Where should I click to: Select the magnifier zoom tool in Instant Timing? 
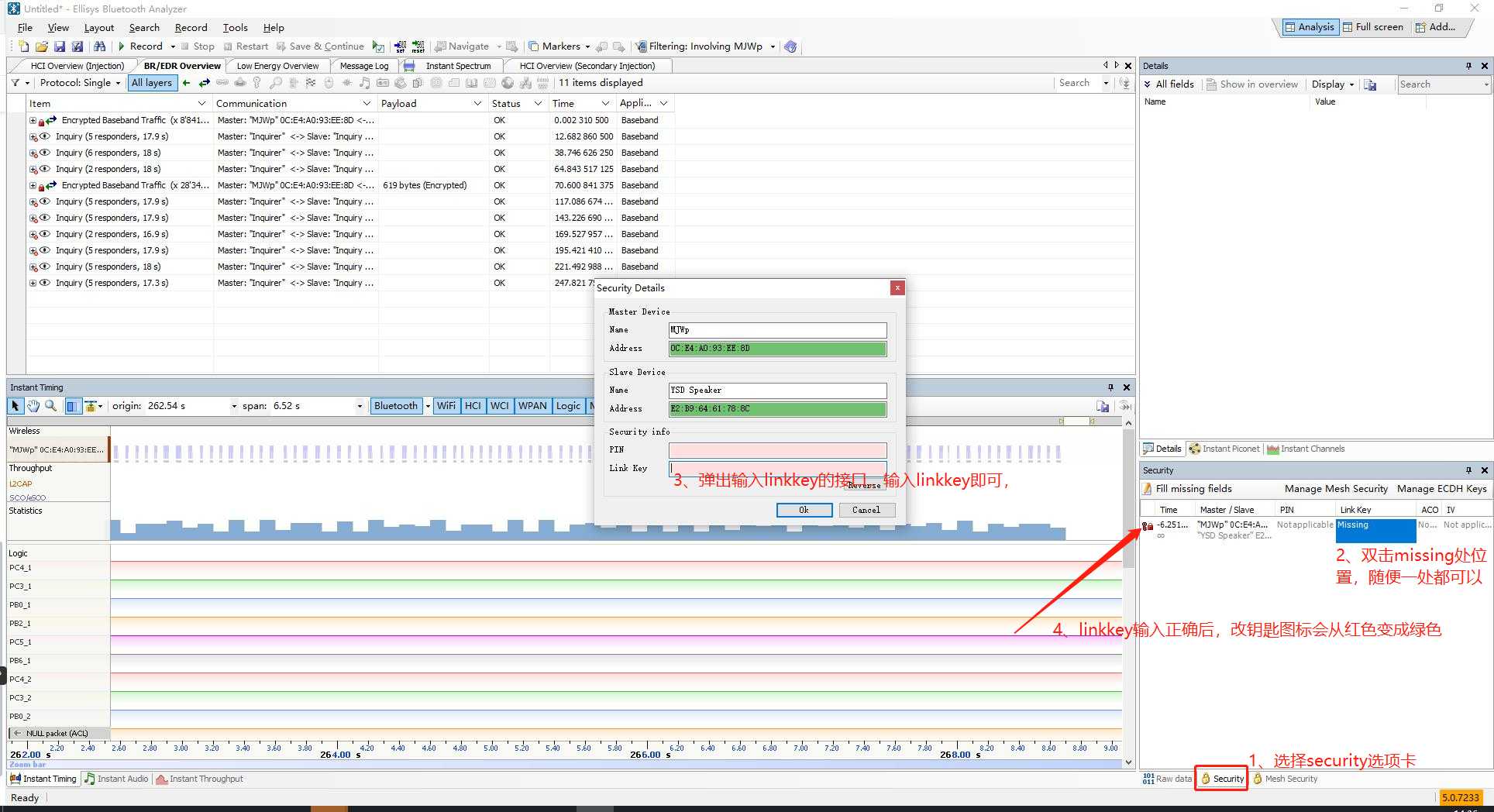click(51, 406)
